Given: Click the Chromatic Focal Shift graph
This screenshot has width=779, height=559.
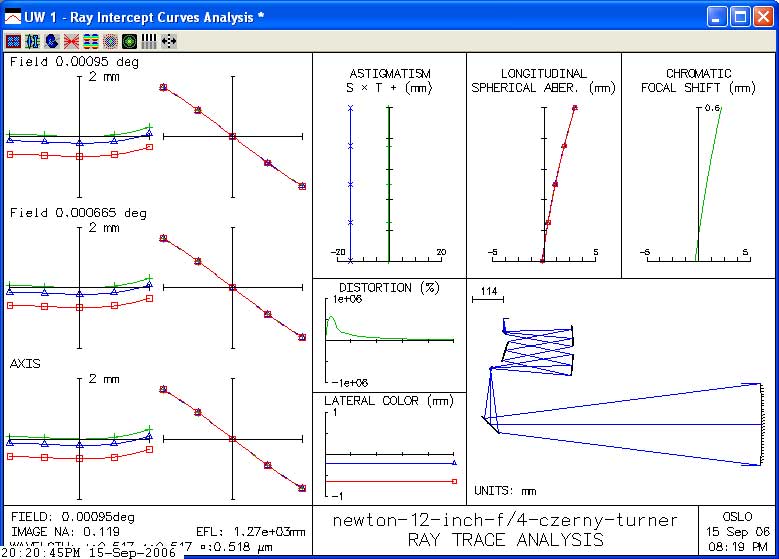Looking at the screenshot, I should click(698, 180).
